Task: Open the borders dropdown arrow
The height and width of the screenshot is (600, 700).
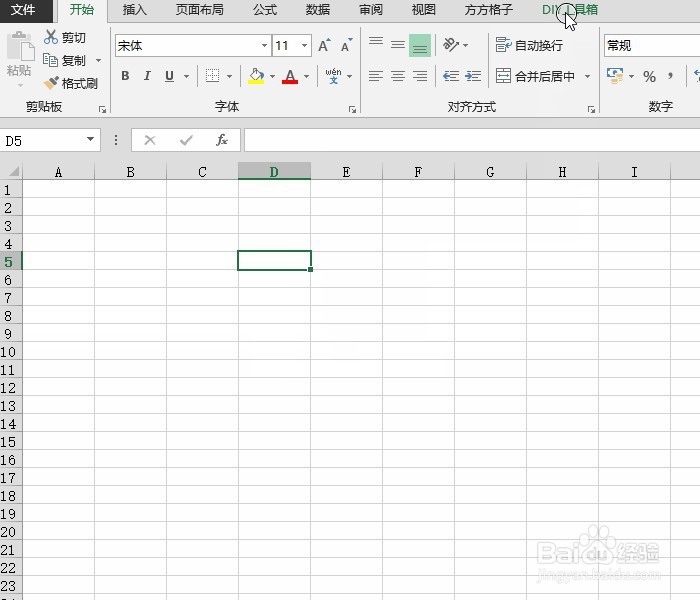Action: click(229, 76)
